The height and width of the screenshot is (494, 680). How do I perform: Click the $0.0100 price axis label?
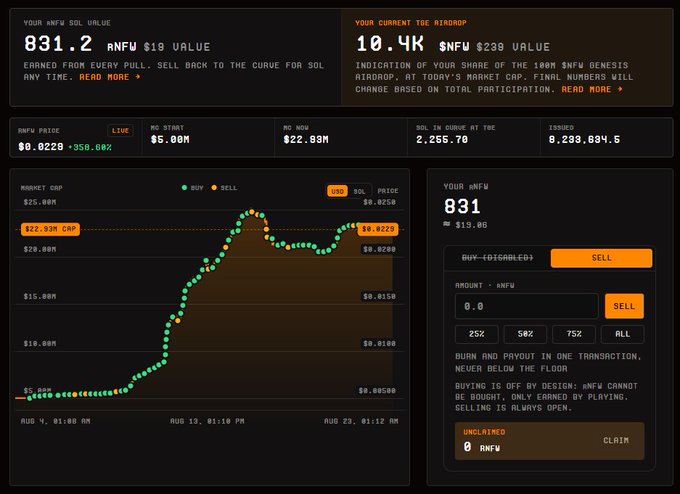379,344
